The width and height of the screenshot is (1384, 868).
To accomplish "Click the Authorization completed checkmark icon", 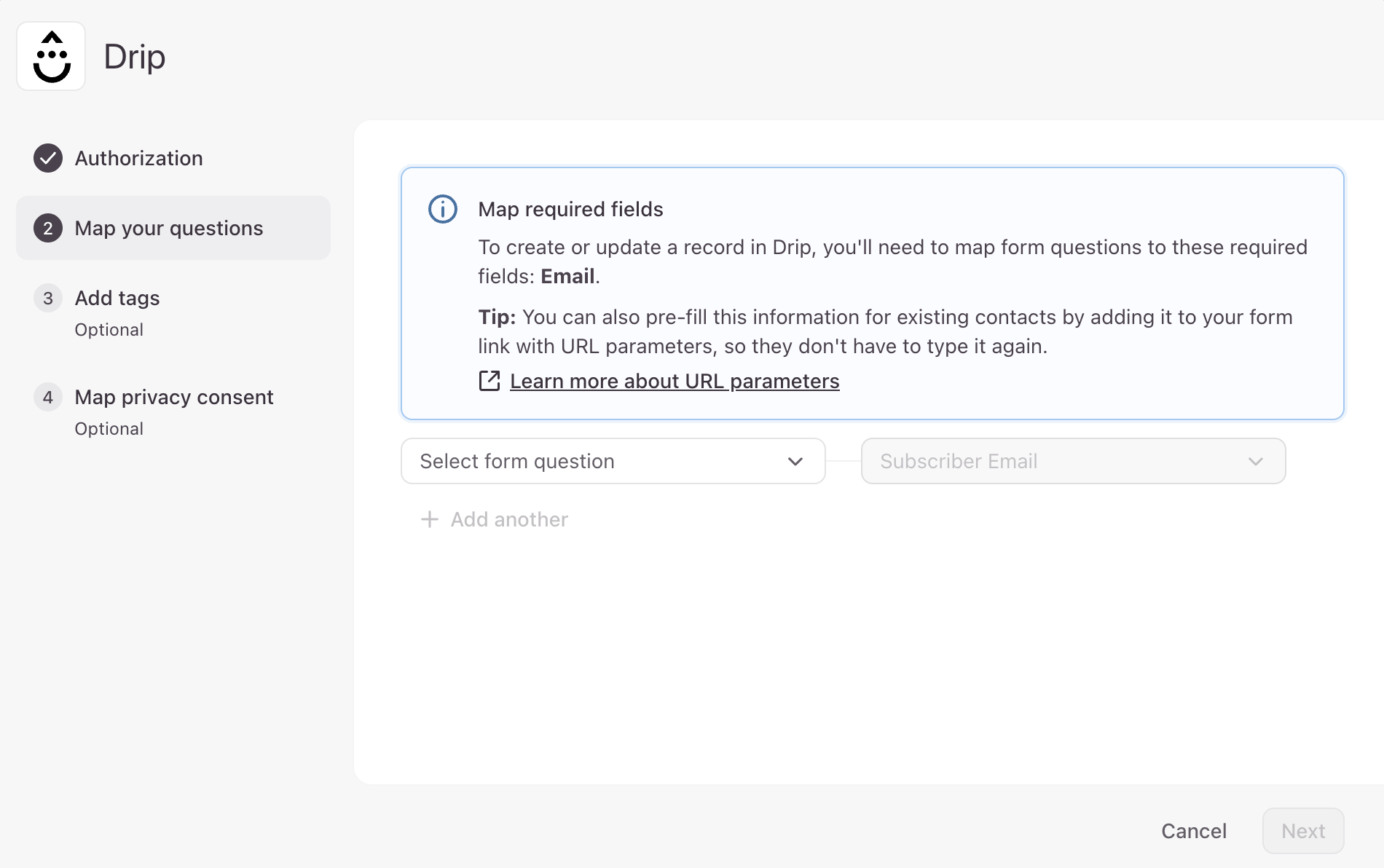I will 48,158.
